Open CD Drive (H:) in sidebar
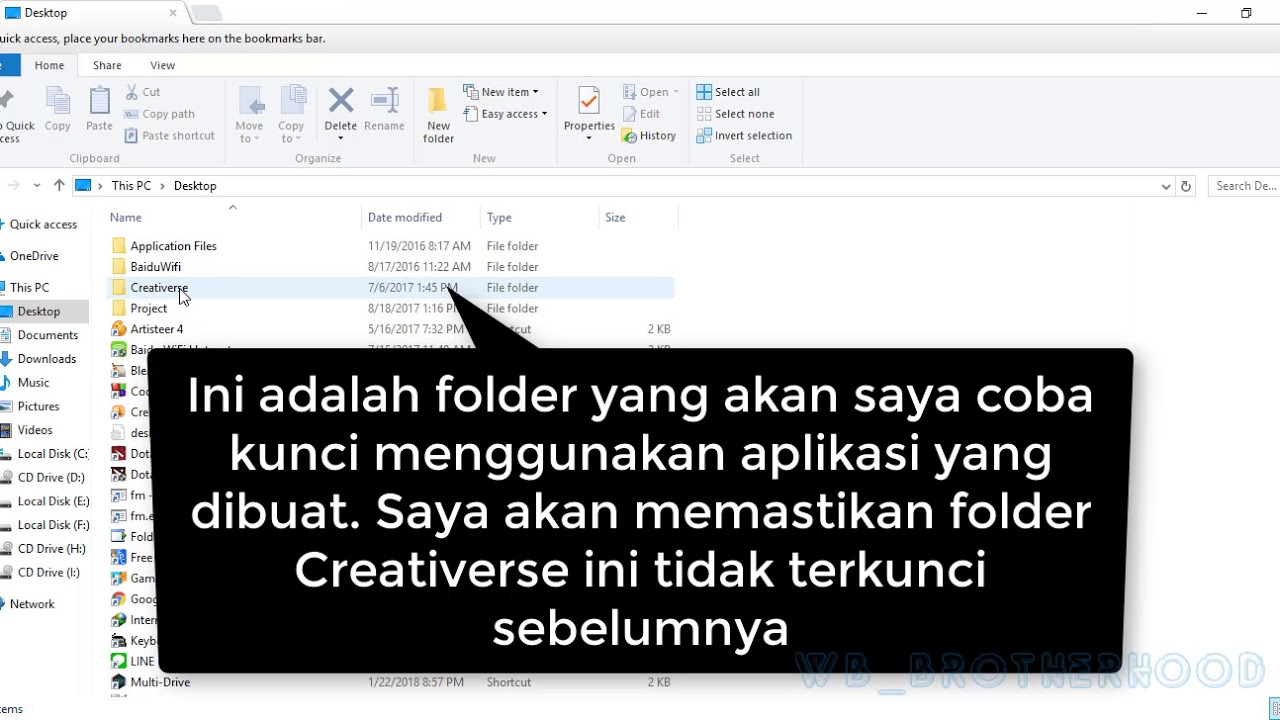 click(x=51, y=549)
